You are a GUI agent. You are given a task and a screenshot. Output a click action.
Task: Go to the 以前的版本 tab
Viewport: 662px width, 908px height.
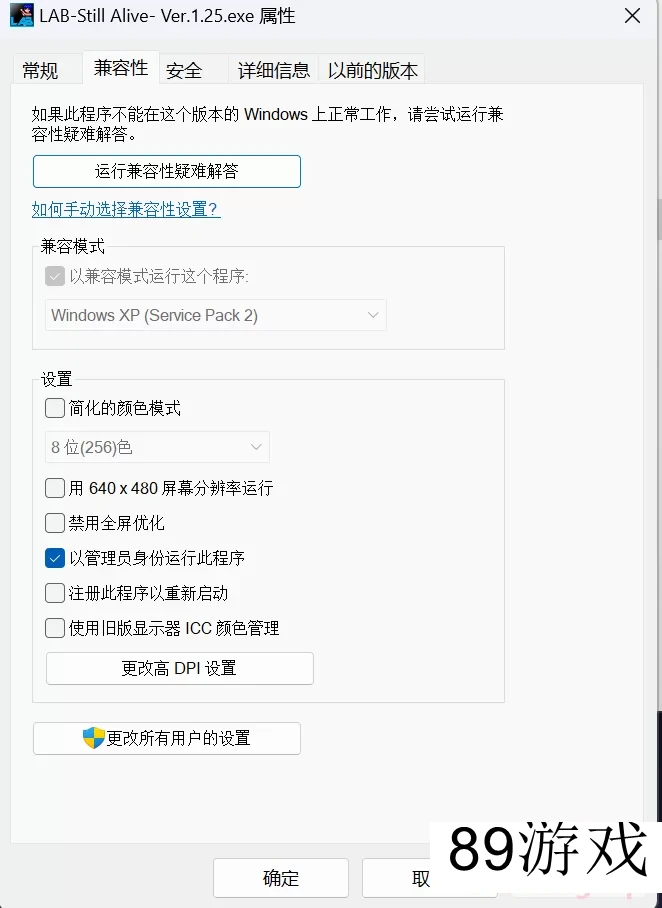click(374, 70)
